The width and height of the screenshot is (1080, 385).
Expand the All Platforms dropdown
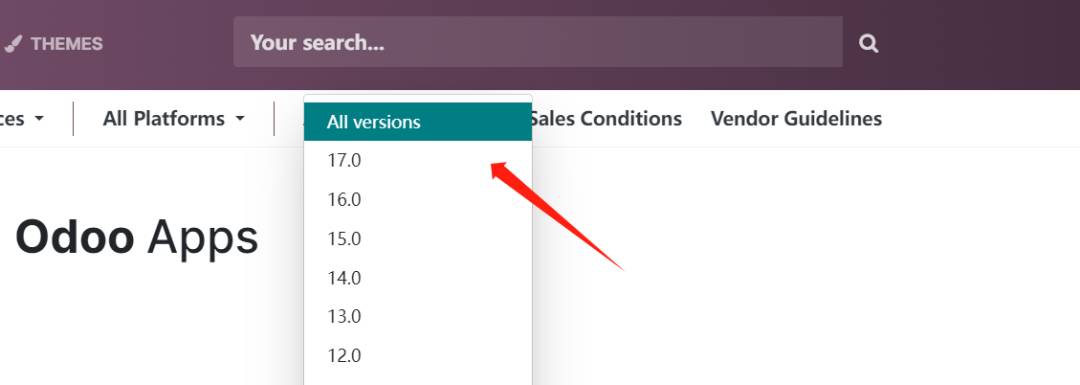click(174, 118)
